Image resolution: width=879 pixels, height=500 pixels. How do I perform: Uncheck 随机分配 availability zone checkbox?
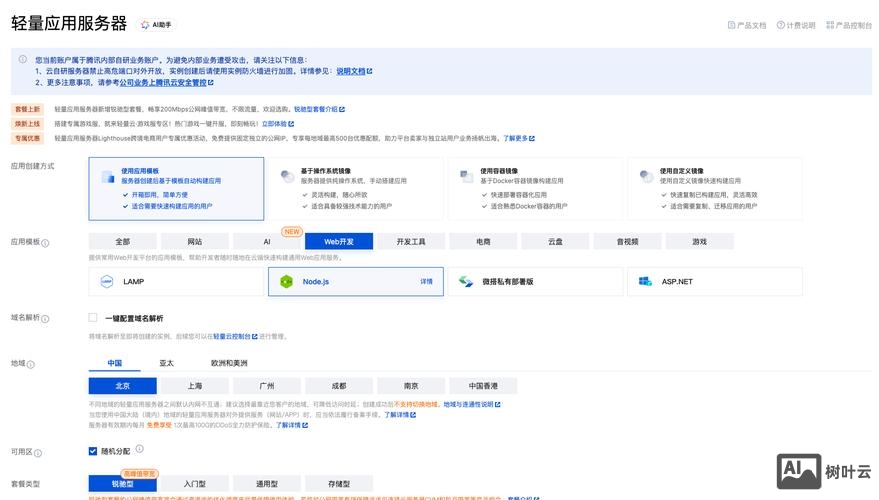click(x=92, y=451)
